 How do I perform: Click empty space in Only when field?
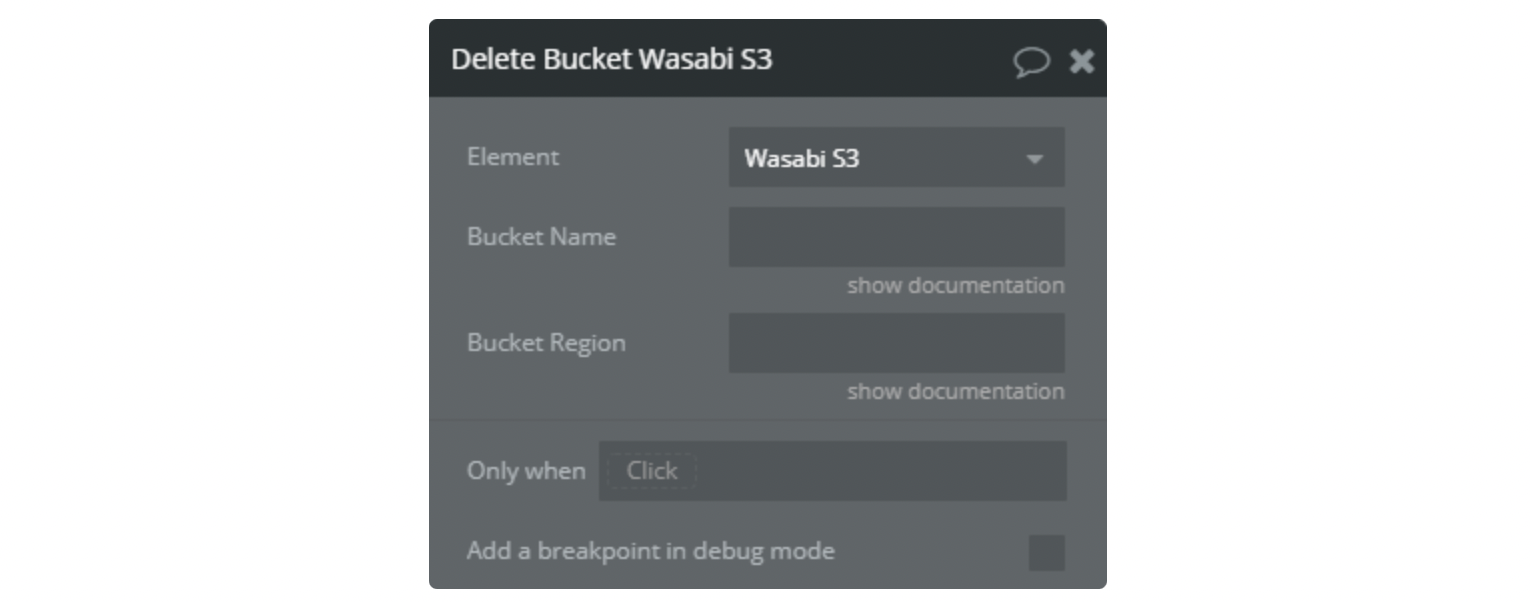(x=880, y=471)
